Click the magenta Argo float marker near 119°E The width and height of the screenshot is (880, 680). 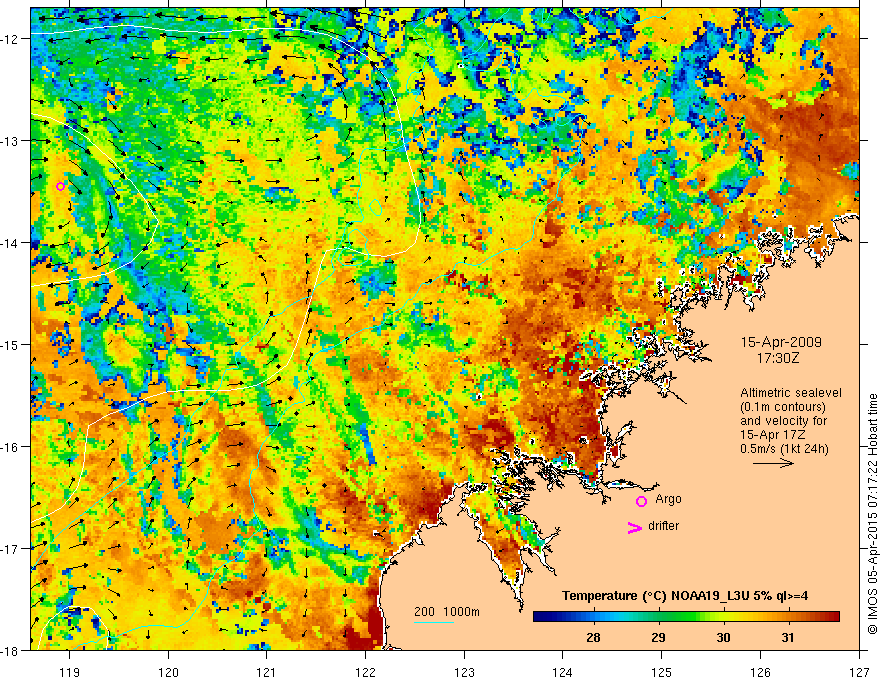coord(61,186)
